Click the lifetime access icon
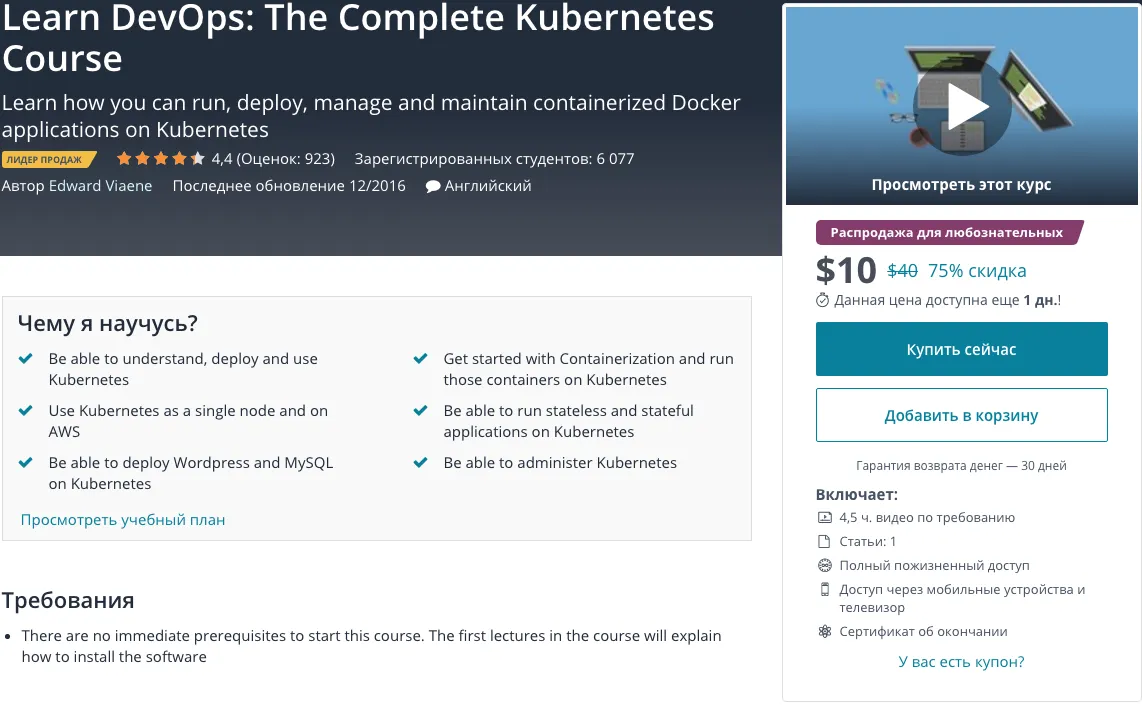1142x705 pixels. point(825,566)
